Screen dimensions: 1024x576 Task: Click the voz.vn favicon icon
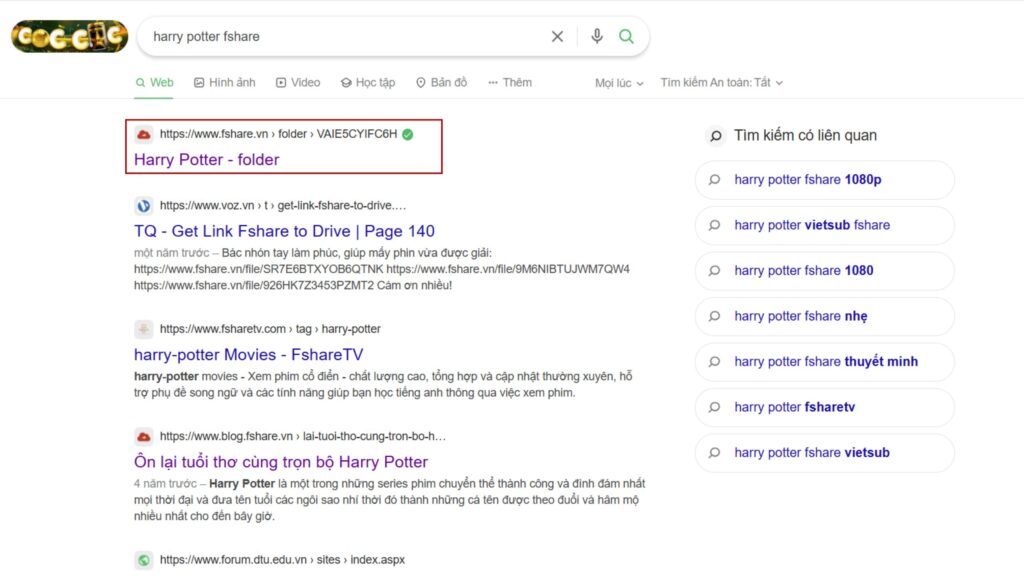pos(144,206)
